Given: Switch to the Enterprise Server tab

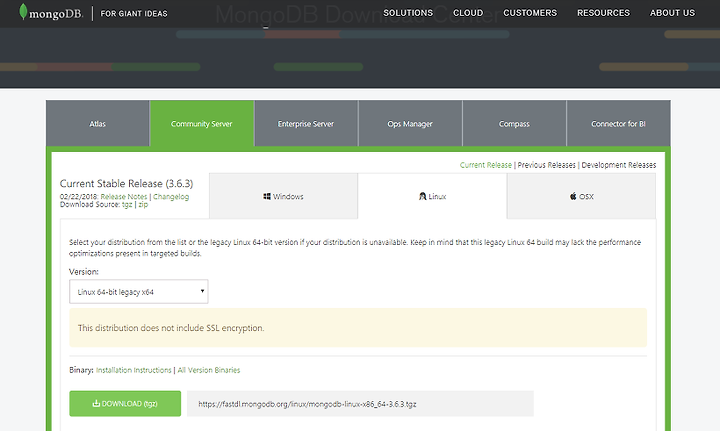Looking at the screenshot, I should [306, 123].
